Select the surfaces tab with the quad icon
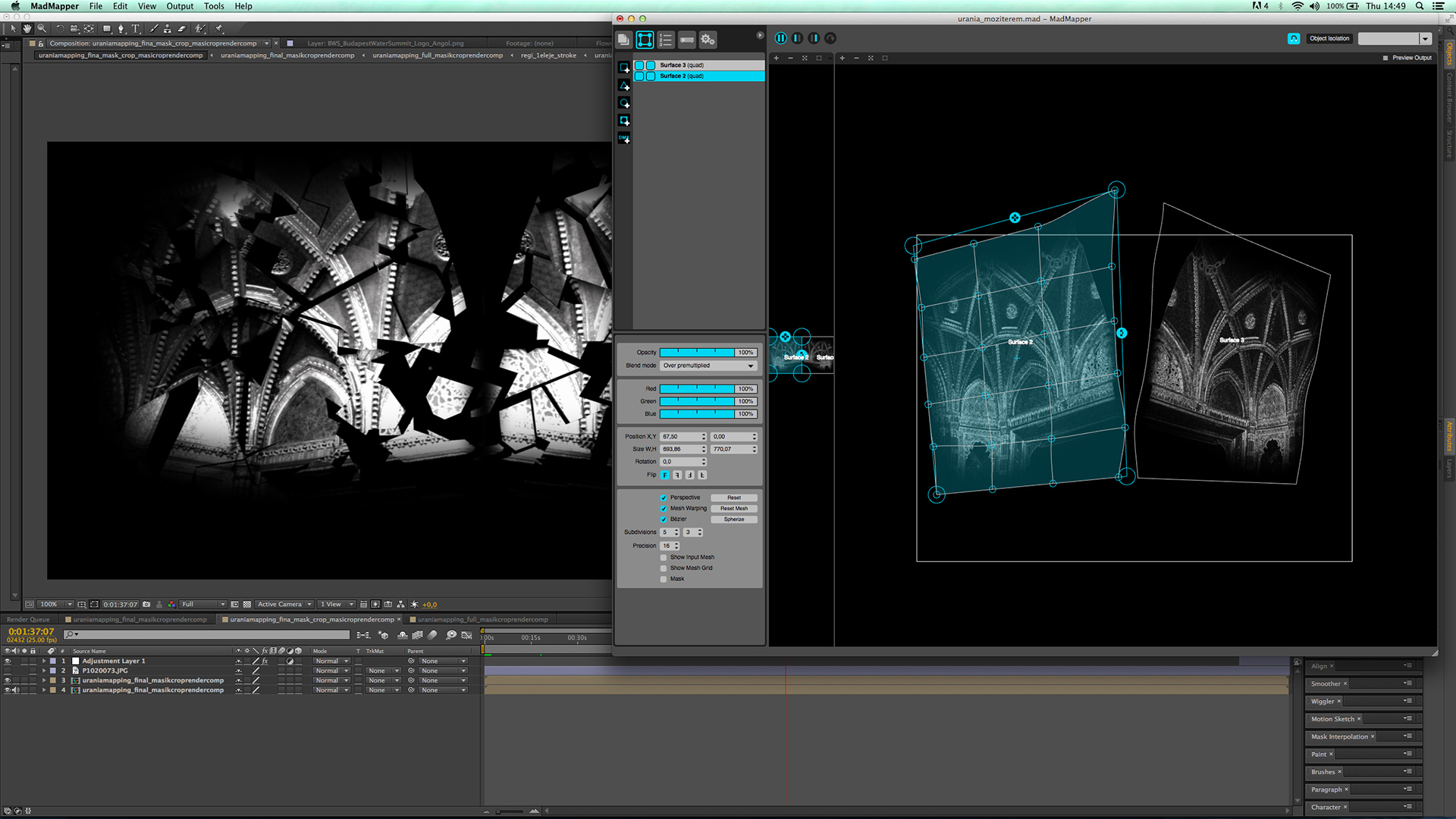 645,39
